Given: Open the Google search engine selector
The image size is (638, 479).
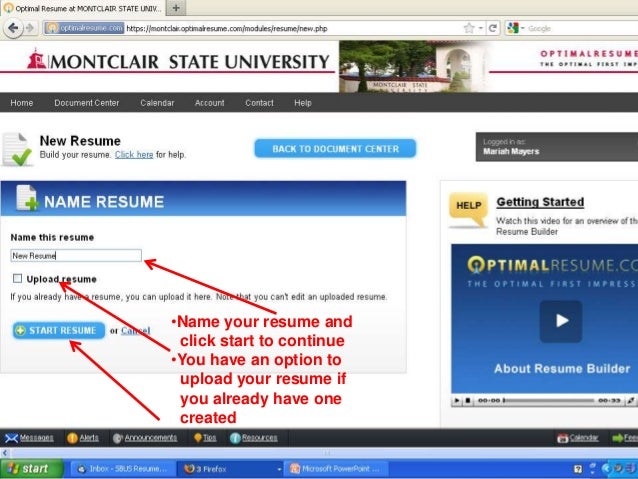Looking at the screenshot, I should (x=516, y=28).
